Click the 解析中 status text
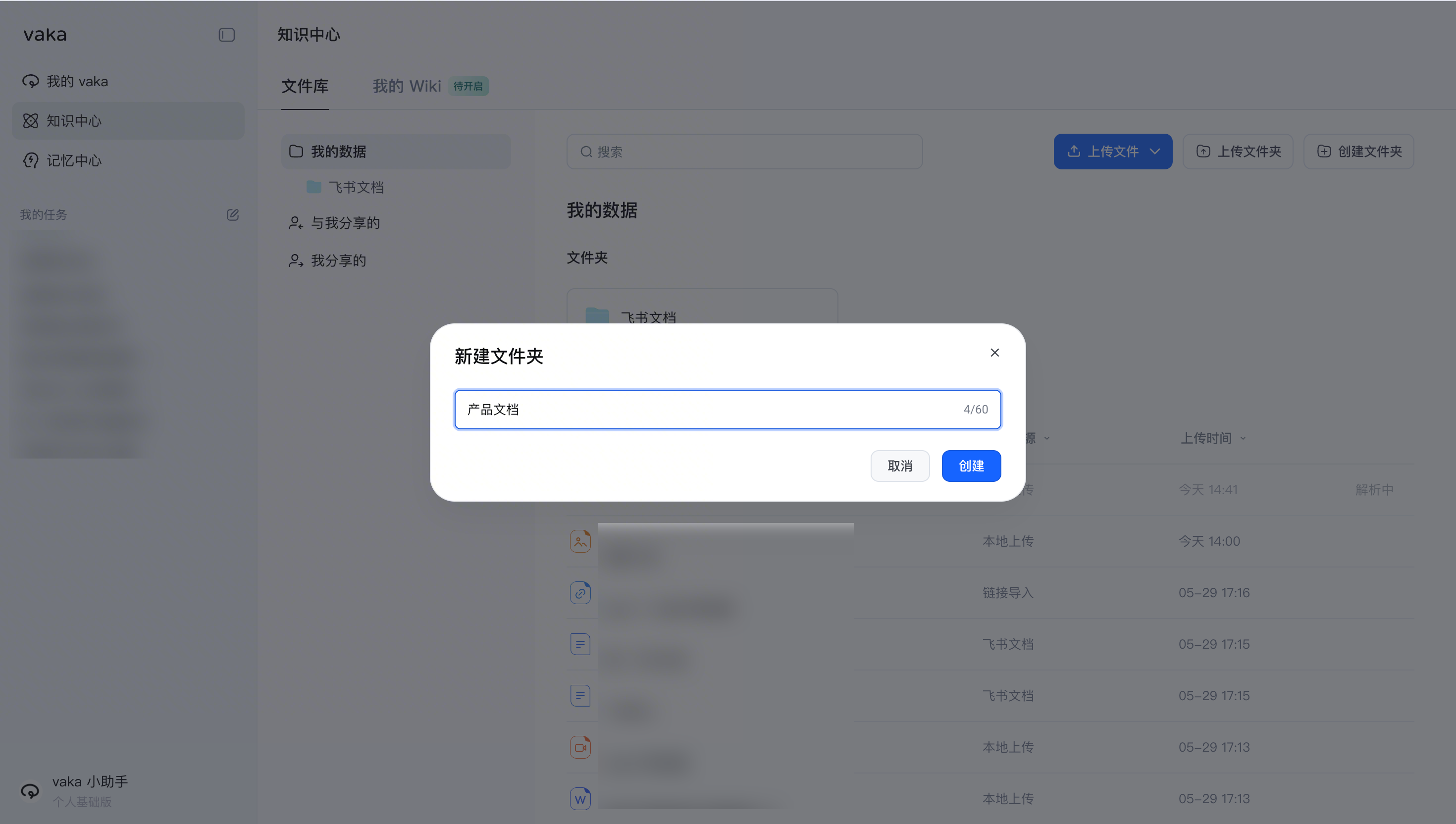Image resolution: width=1456 pixels, height=824 pixels. tap(1374, 490)
